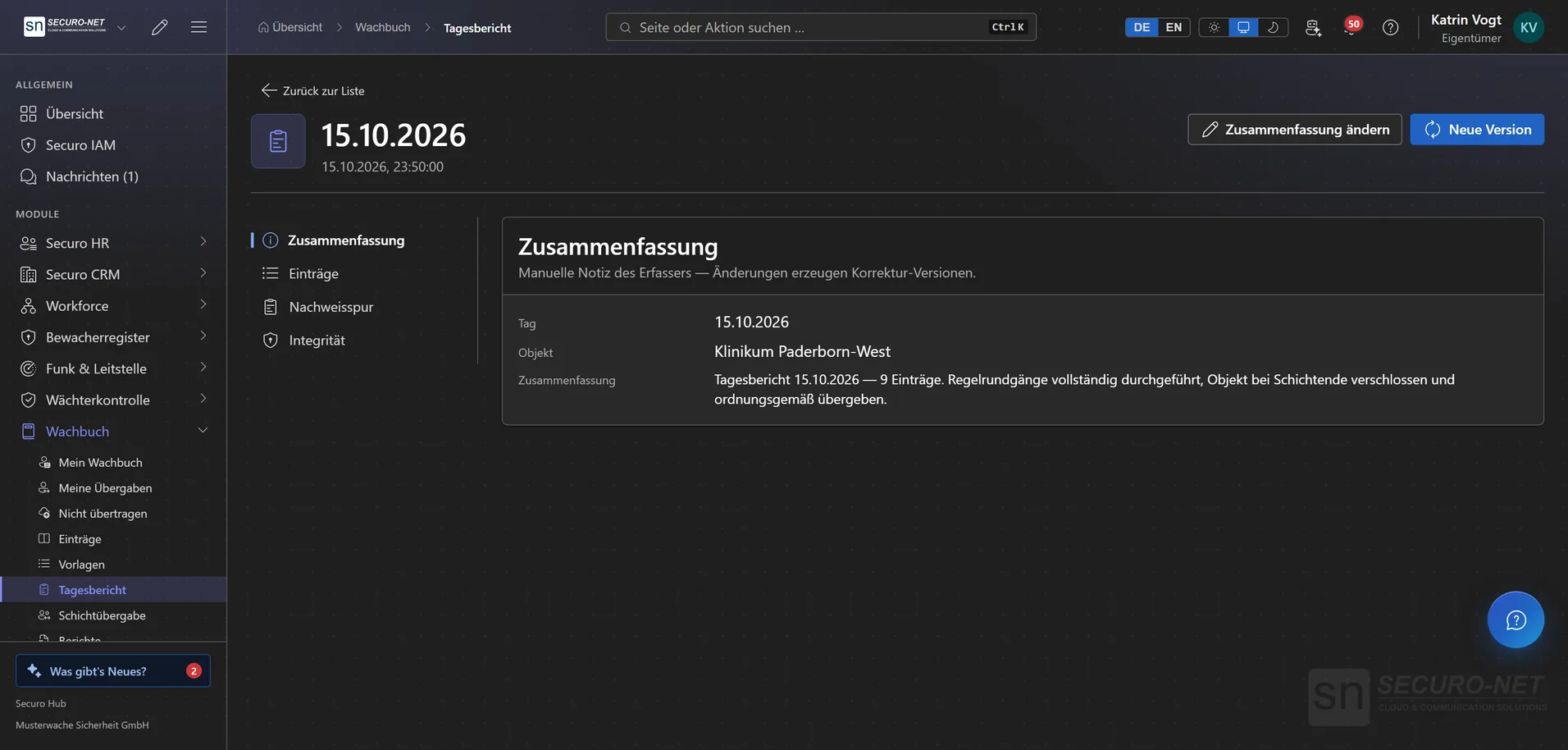Click the pencil edit icon in top bar
Viewport: 1568px width, 750px height.
(160, 27)
